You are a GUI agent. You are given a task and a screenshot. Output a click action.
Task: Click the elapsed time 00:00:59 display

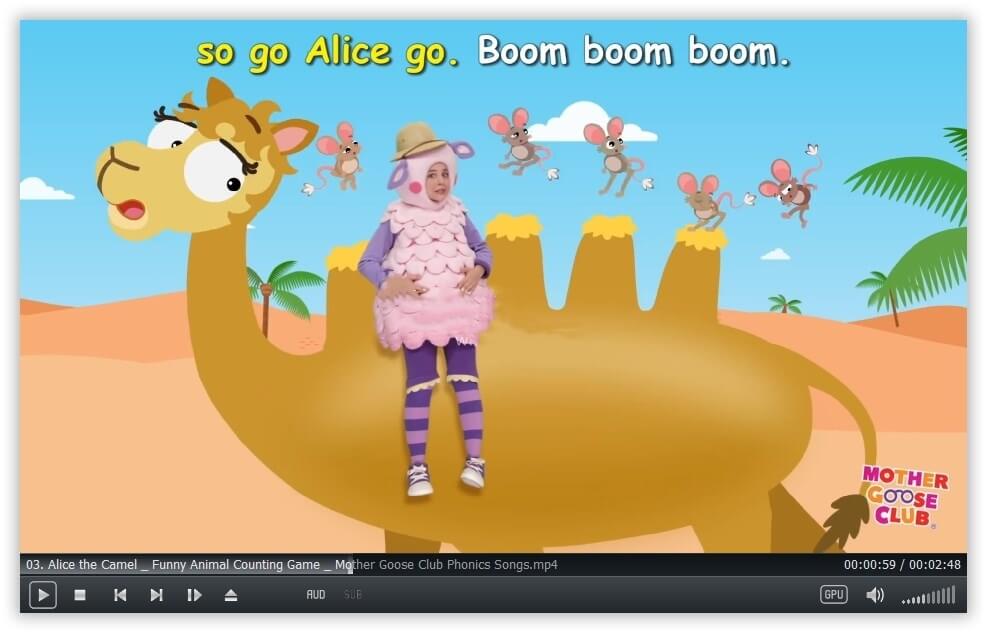869,565
